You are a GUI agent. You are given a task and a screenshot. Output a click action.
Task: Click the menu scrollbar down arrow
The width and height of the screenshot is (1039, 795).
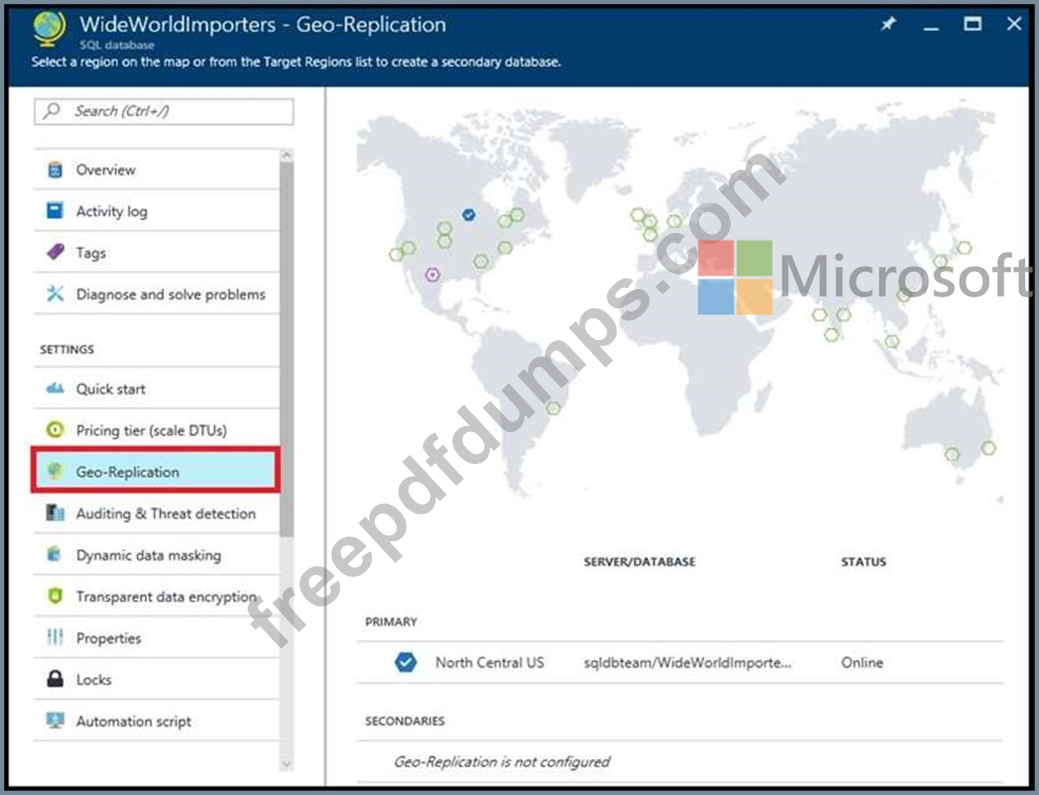(286, 763)
